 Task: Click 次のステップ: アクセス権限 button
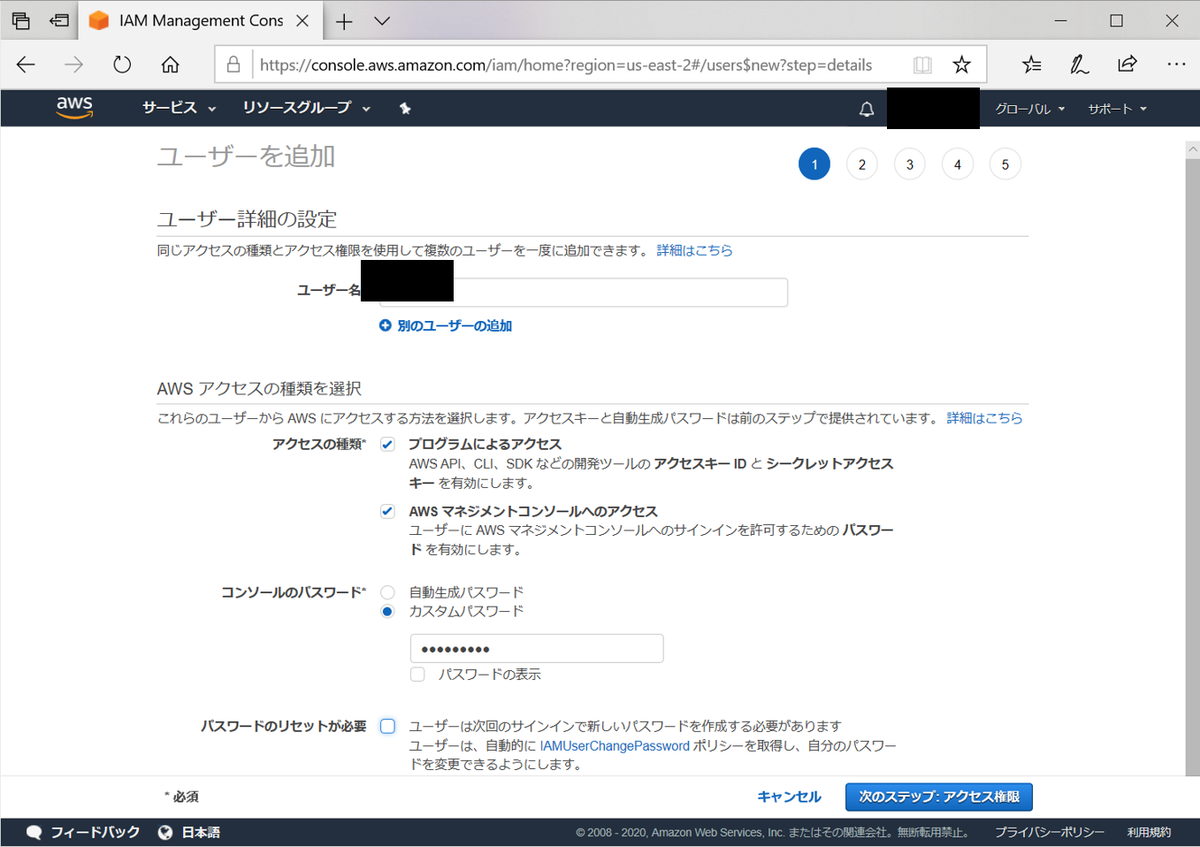point(939,797)
